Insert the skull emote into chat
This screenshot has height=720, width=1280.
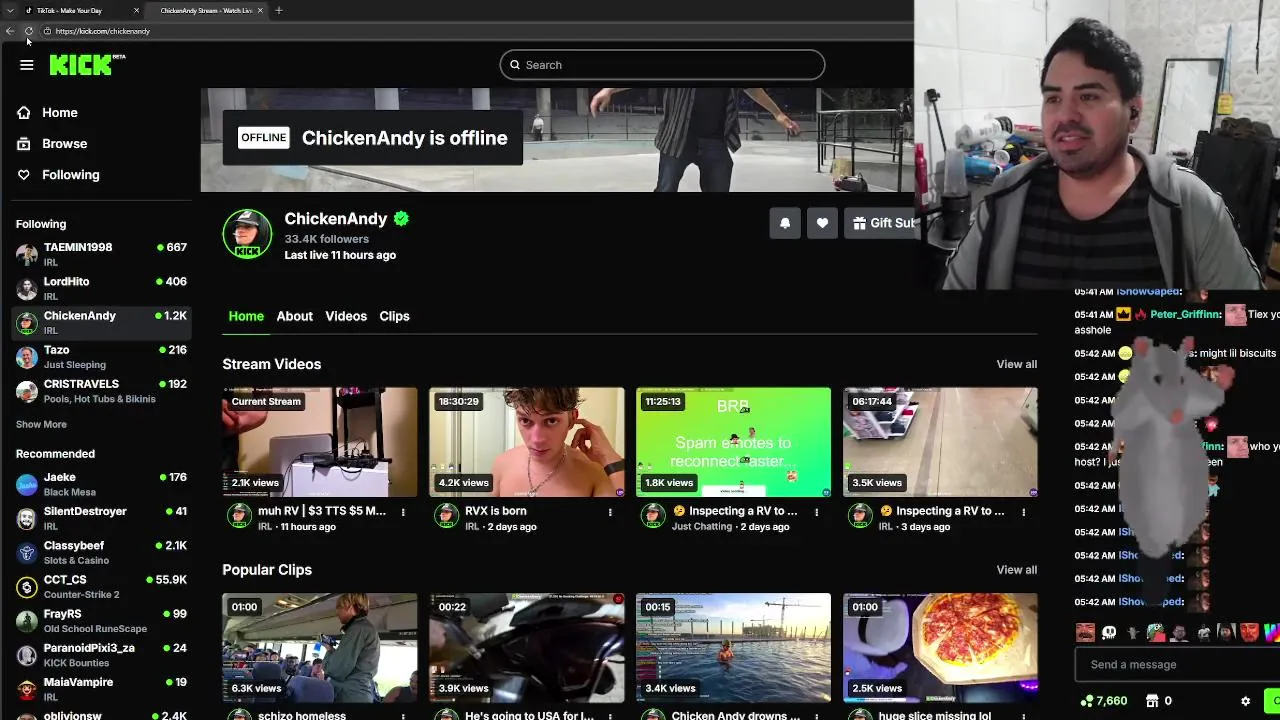tap(1109, 632)
